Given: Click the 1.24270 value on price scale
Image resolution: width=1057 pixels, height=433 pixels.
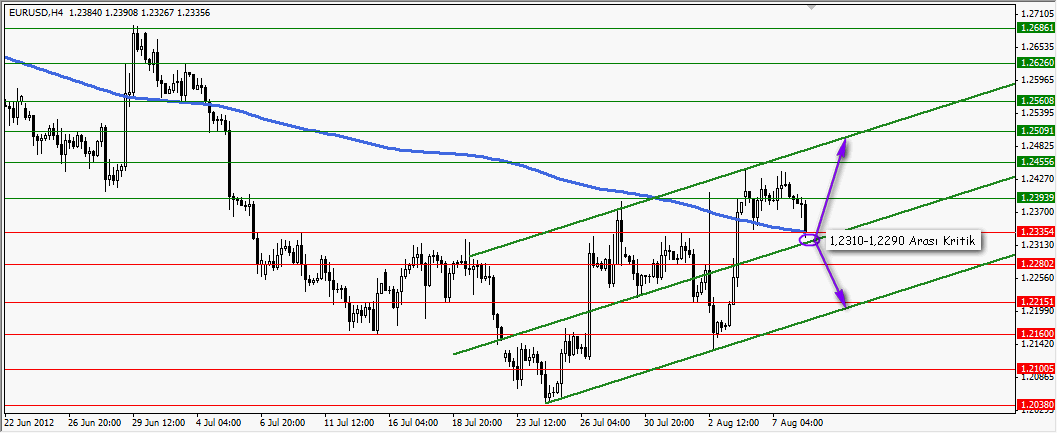Looking at the screenshot, I should point(1037,179).
